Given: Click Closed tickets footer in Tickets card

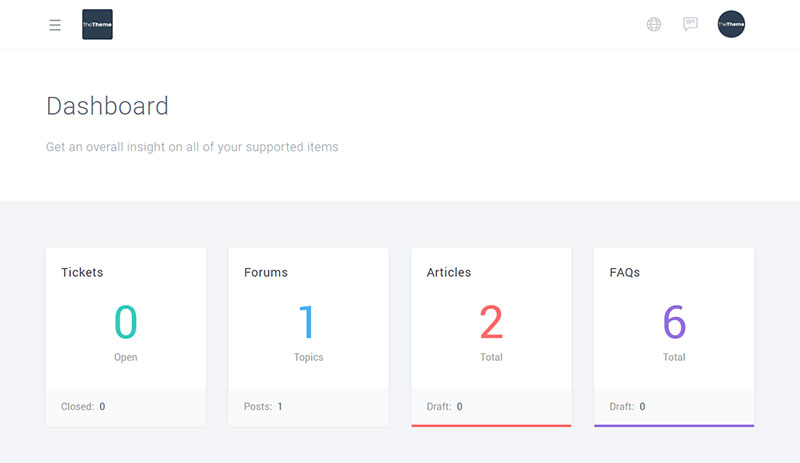Looking at the screenshot, I should pyautogui.click(x=83, y=407).
